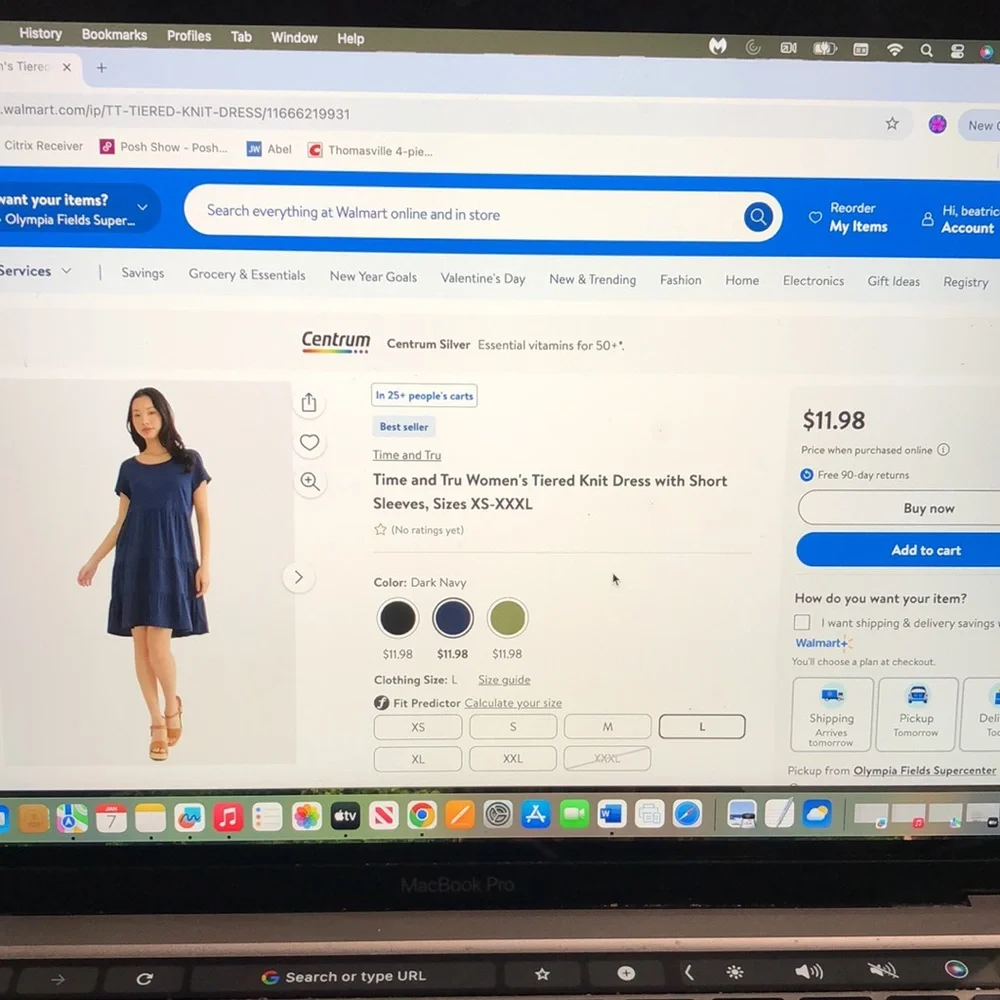
Task: Open Microsoft Word in the dock
Action: (612, 814)
